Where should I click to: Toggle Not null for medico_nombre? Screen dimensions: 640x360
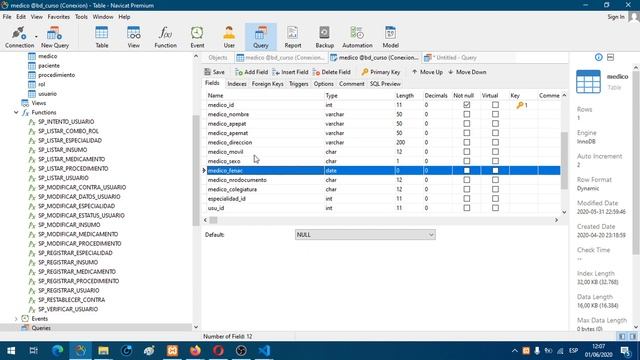(467, 114)
